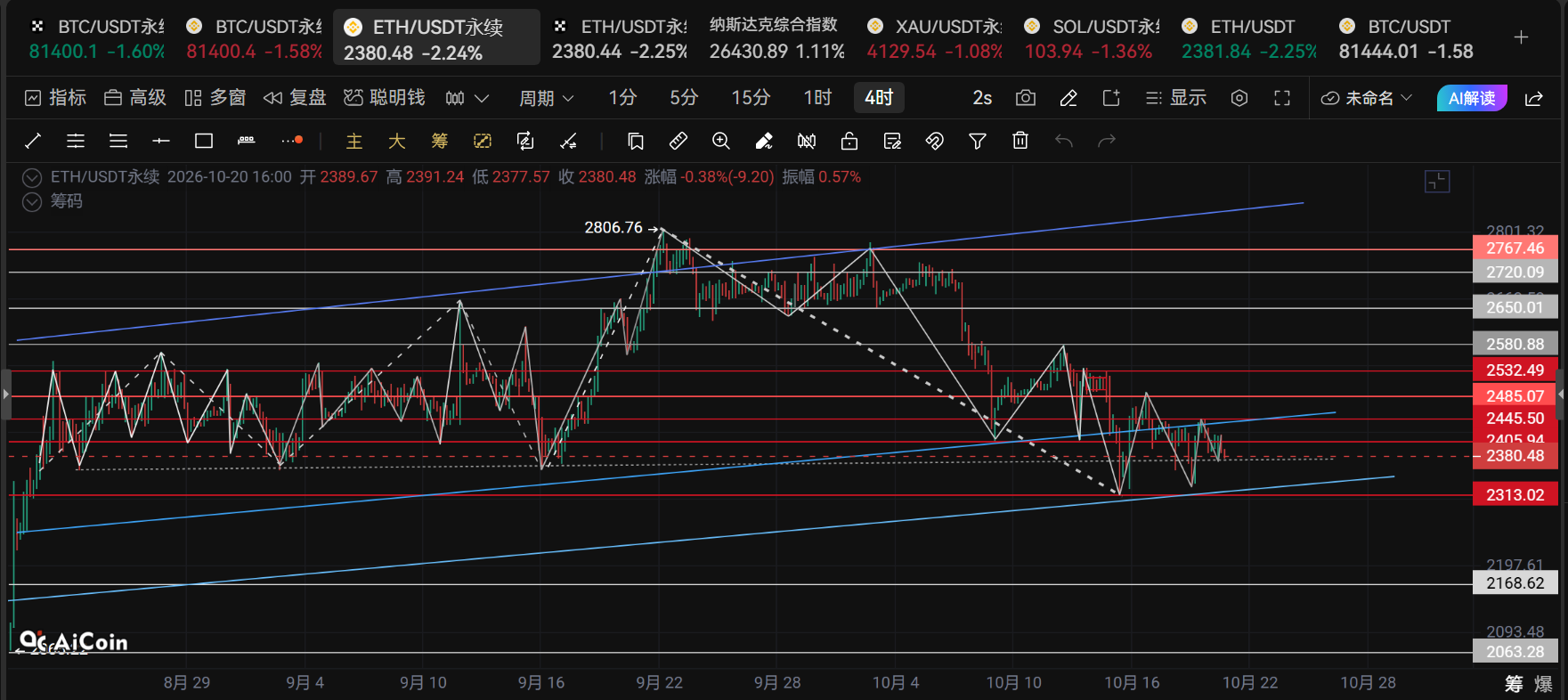The width and height of the screenshot is (1568, 700).
Task: Click the 2313.02 red price label
Action: tap(1515, 495)
